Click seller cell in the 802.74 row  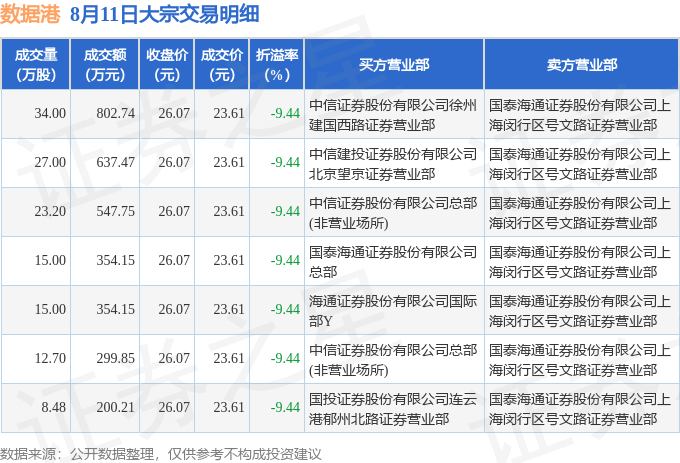point(580,115)
